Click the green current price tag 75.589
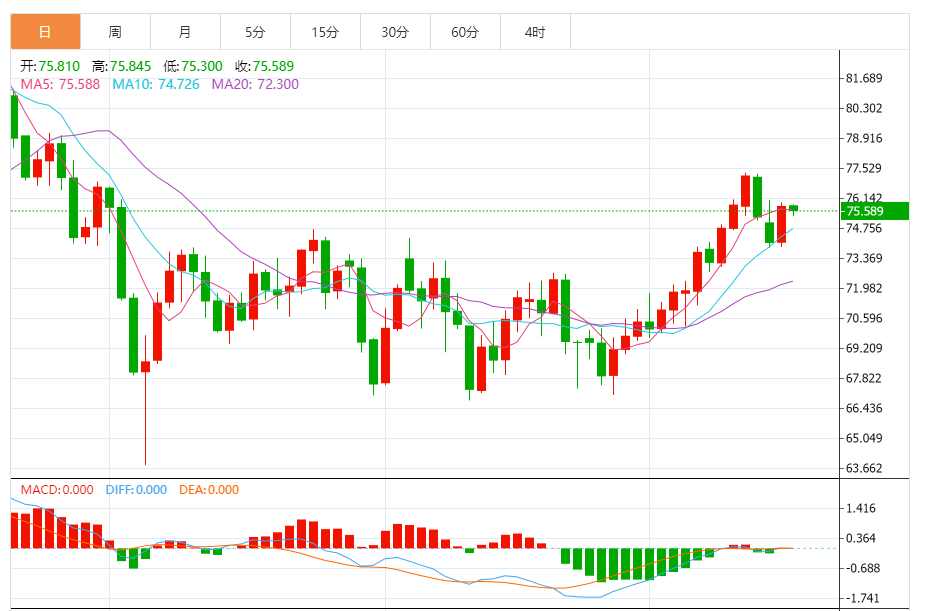Screen dimensions: 925x611 875,211
